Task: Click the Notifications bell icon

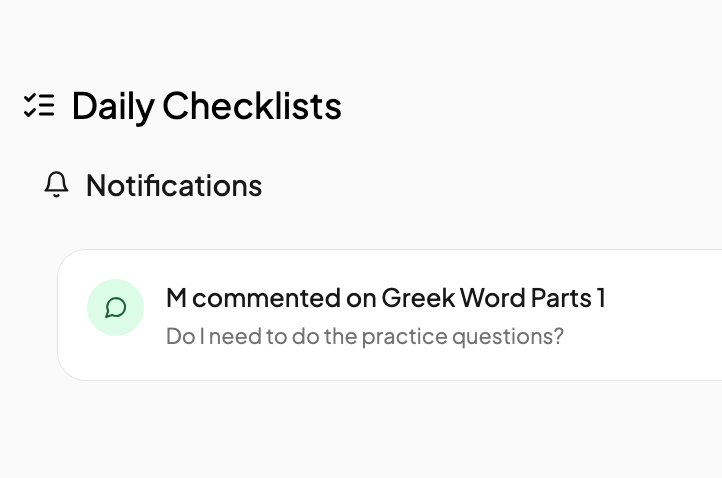Action: [x=57, y=185]
